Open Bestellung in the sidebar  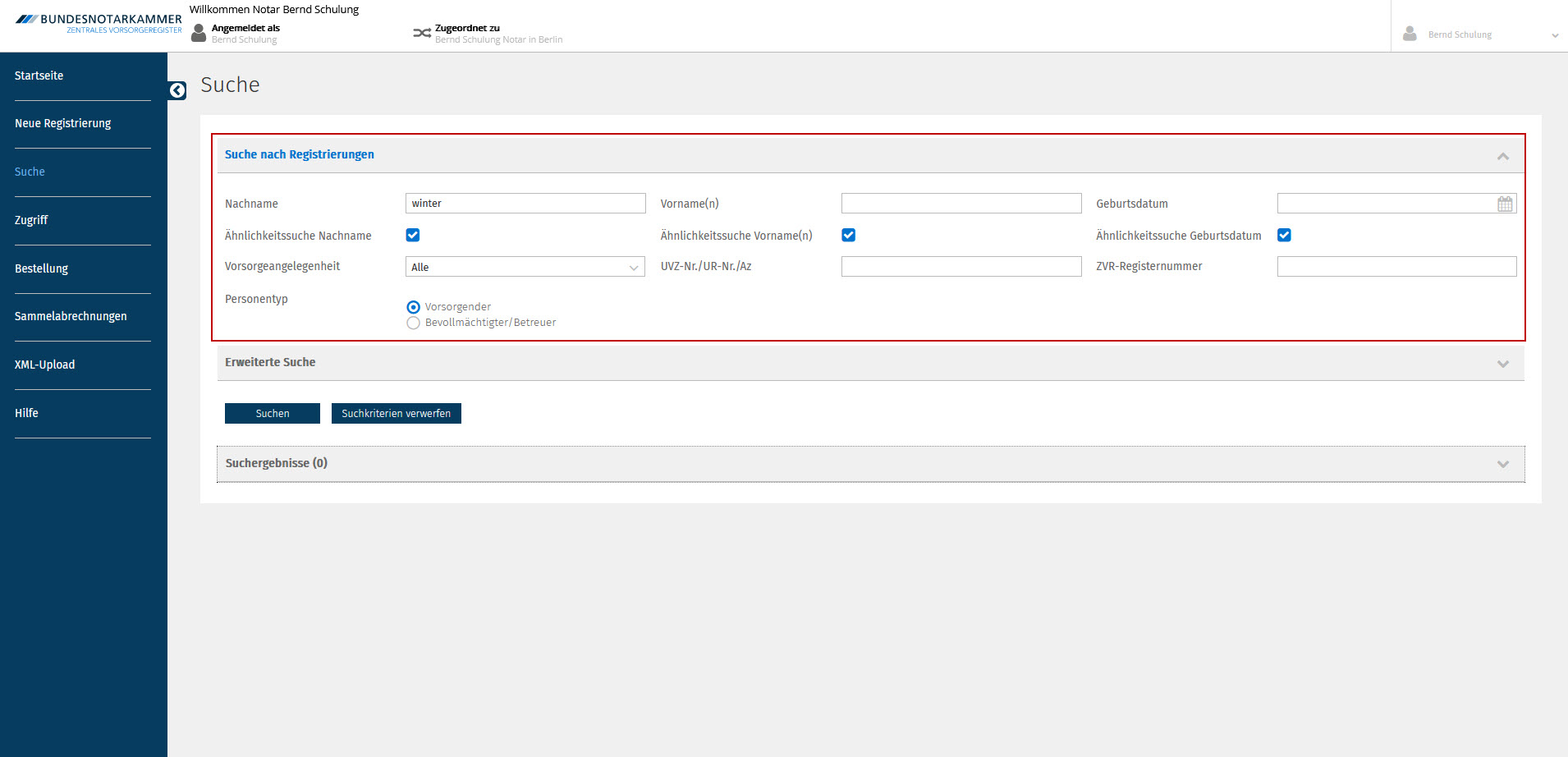coord(41,268)
